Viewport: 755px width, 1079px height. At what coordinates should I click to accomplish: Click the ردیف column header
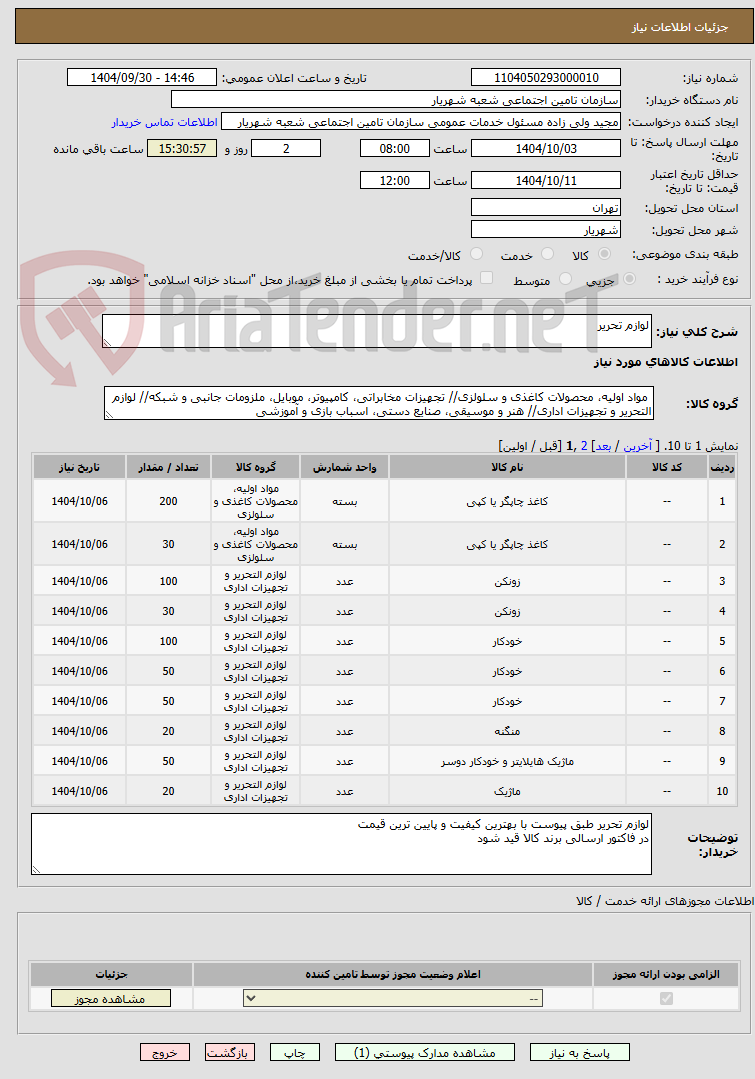pyautogui.click(x=722, y=467)
